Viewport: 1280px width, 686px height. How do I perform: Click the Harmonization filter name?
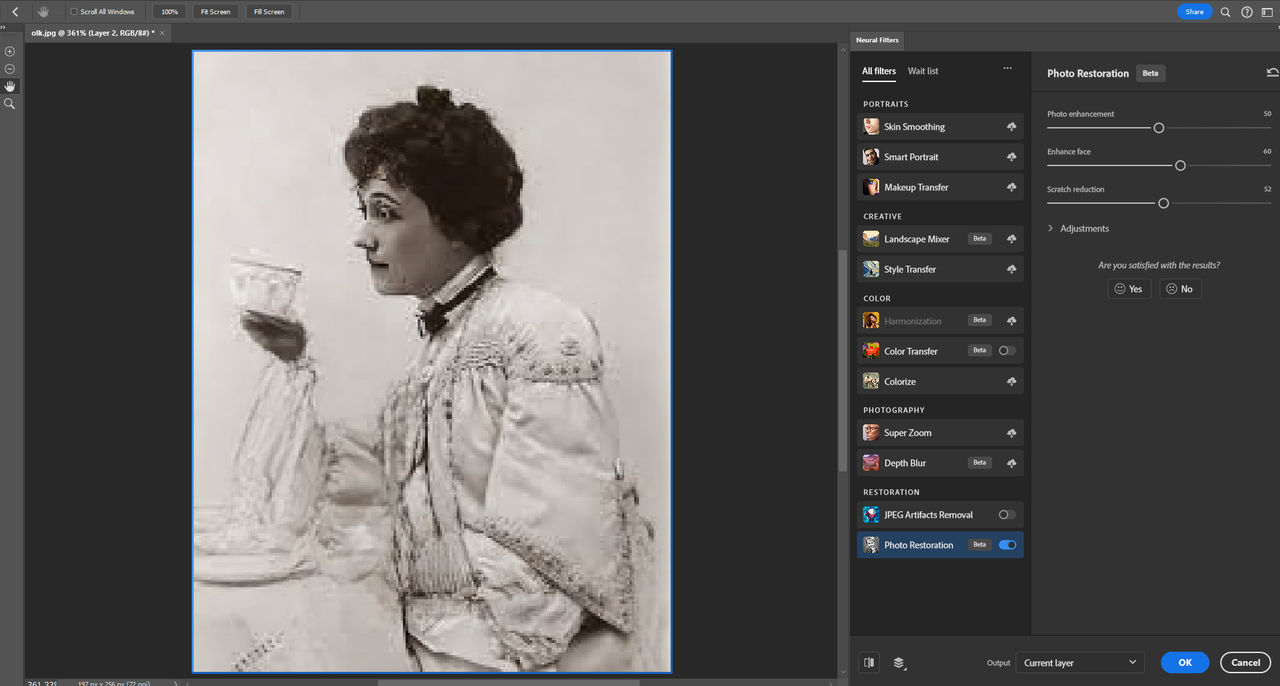pos(913,321)
